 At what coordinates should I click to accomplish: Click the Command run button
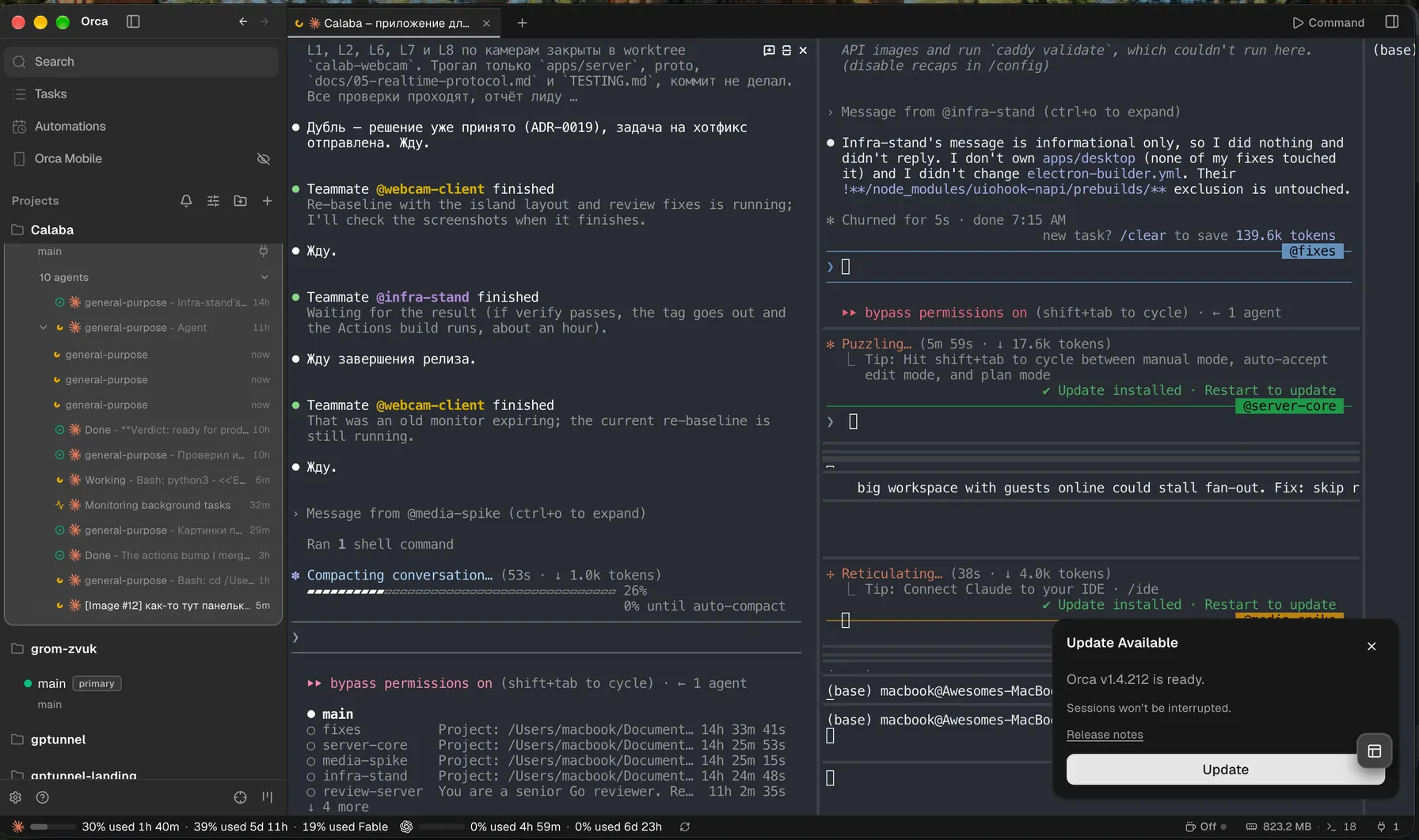tap(1328, 22)
